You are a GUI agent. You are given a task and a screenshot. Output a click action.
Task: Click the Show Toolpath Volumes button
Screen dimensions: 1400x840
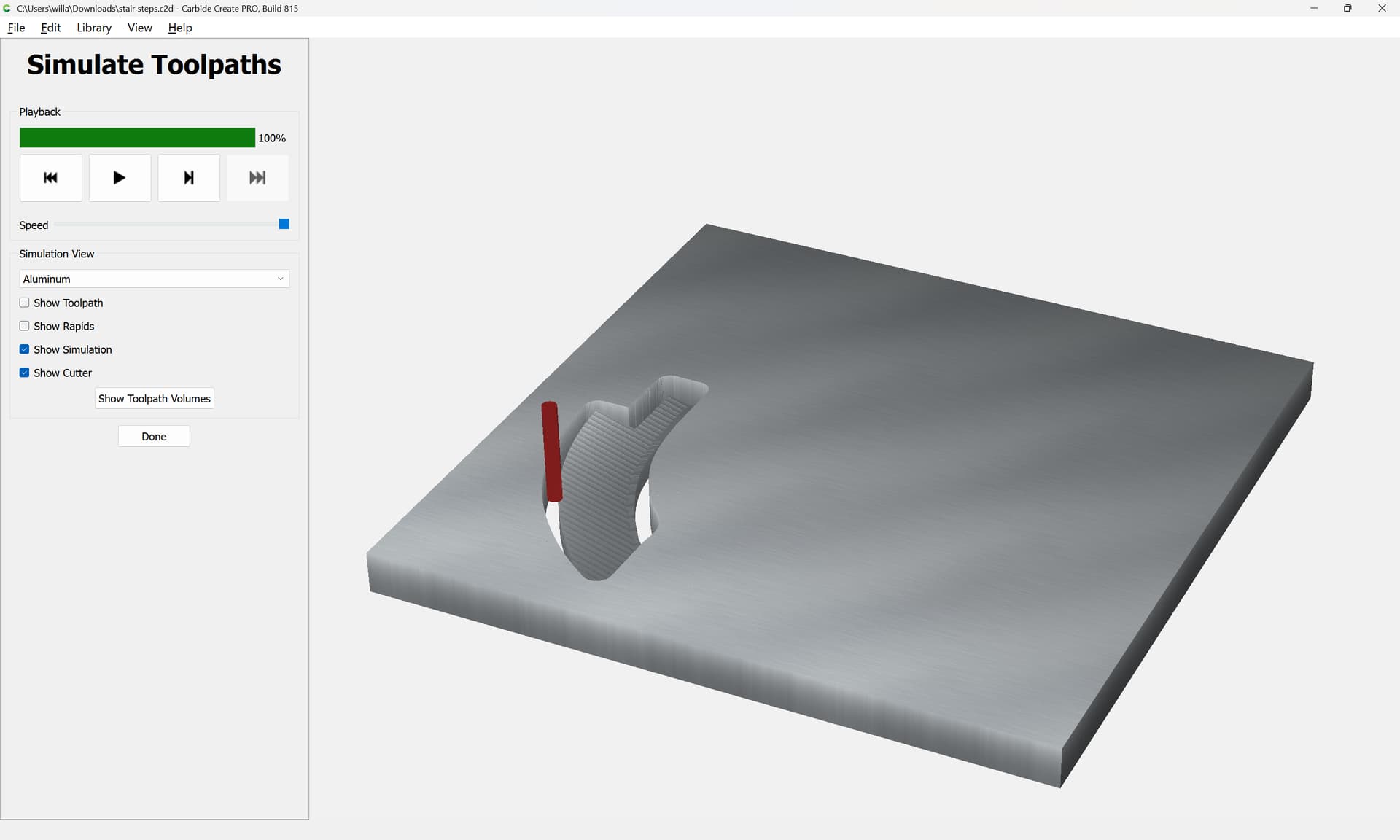click(x=154, y=398)
